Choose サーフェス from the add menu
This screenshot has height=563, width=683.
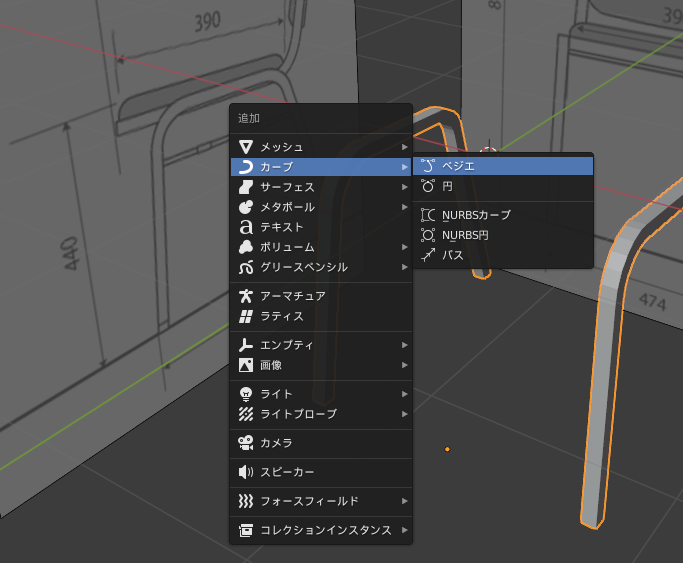(321, 187)
